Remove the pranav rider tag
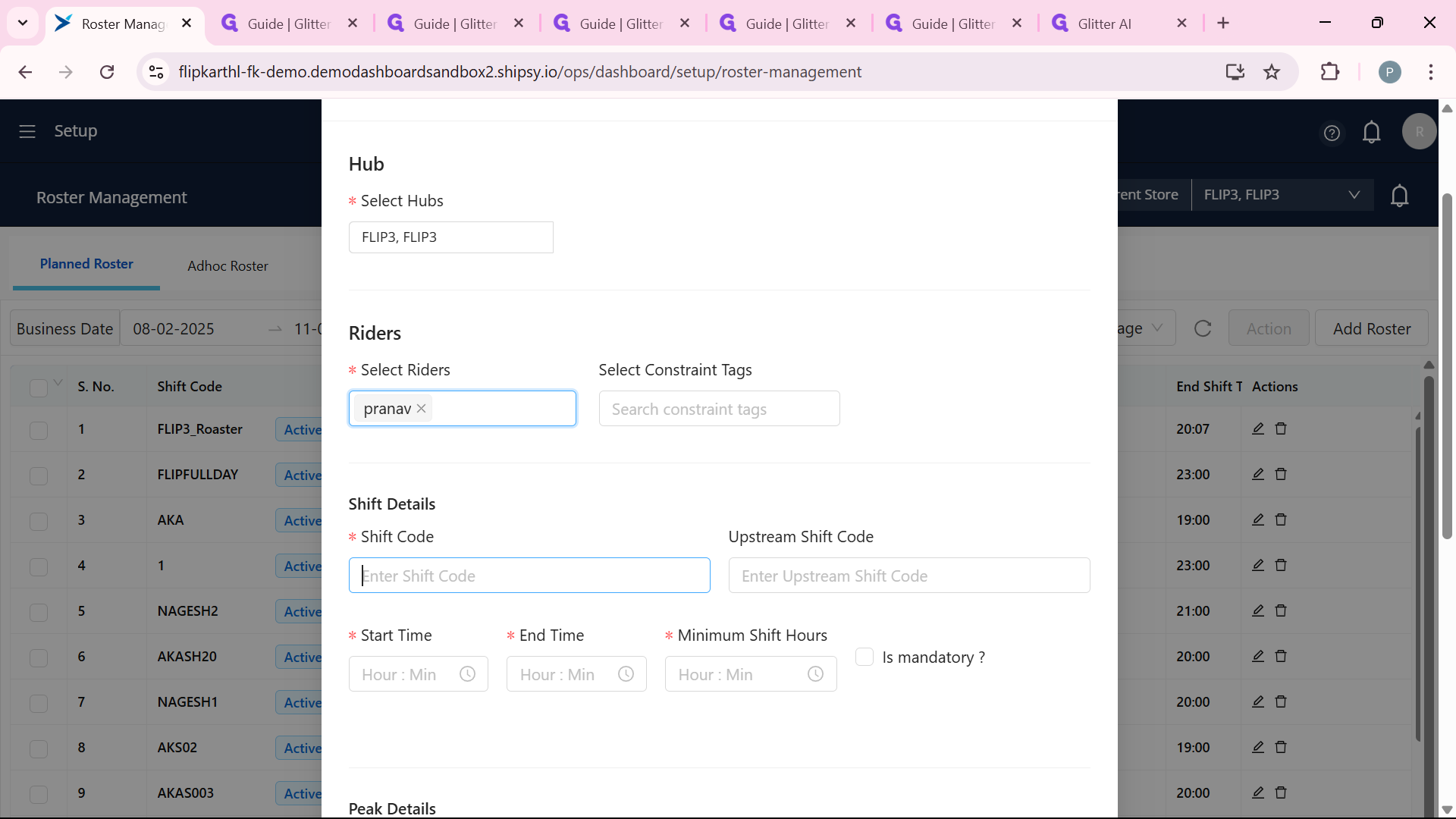 [421, 409]
